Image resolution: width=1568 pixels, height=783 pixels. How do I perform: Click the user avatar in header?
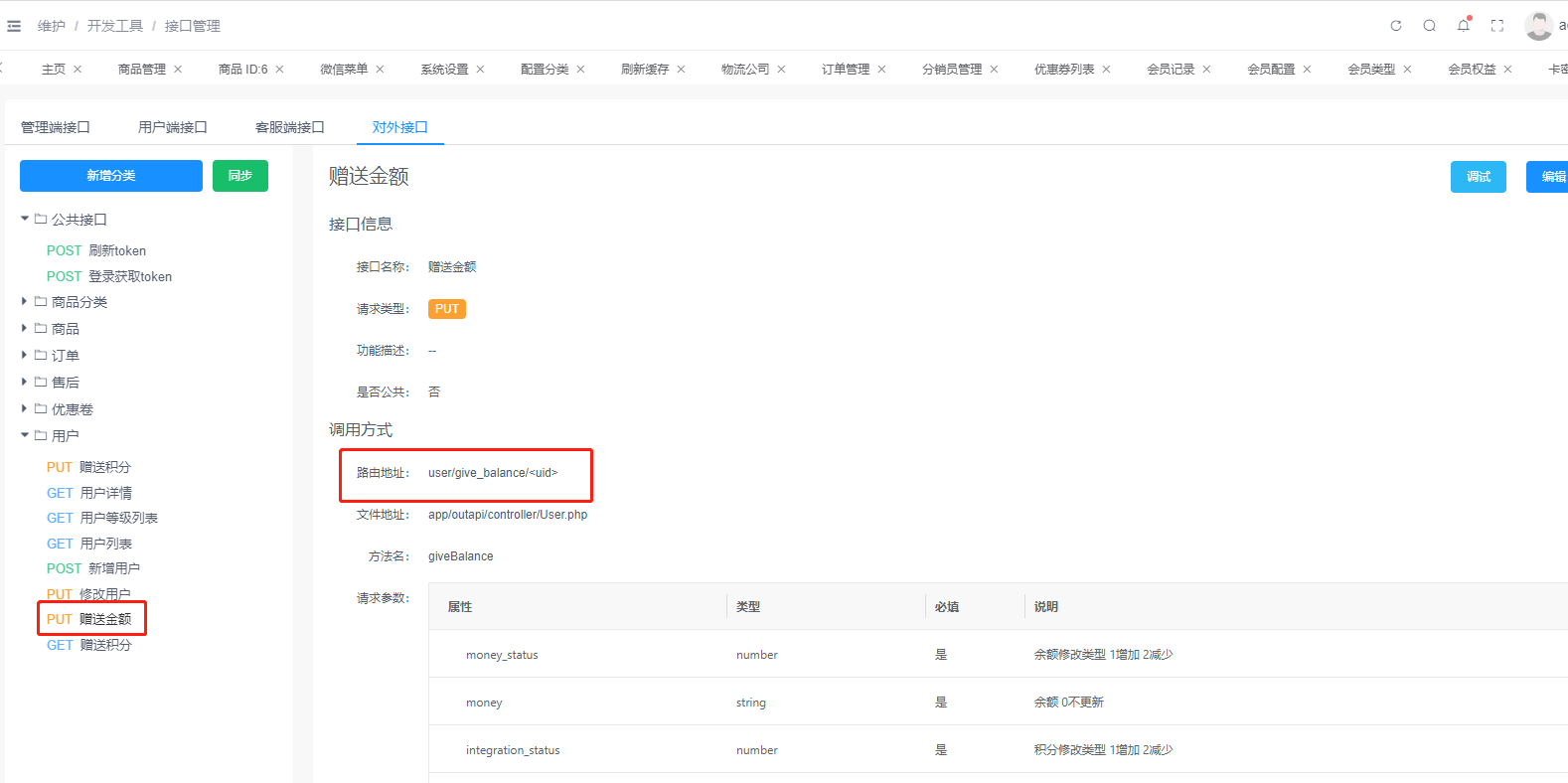pos(1538,26)
